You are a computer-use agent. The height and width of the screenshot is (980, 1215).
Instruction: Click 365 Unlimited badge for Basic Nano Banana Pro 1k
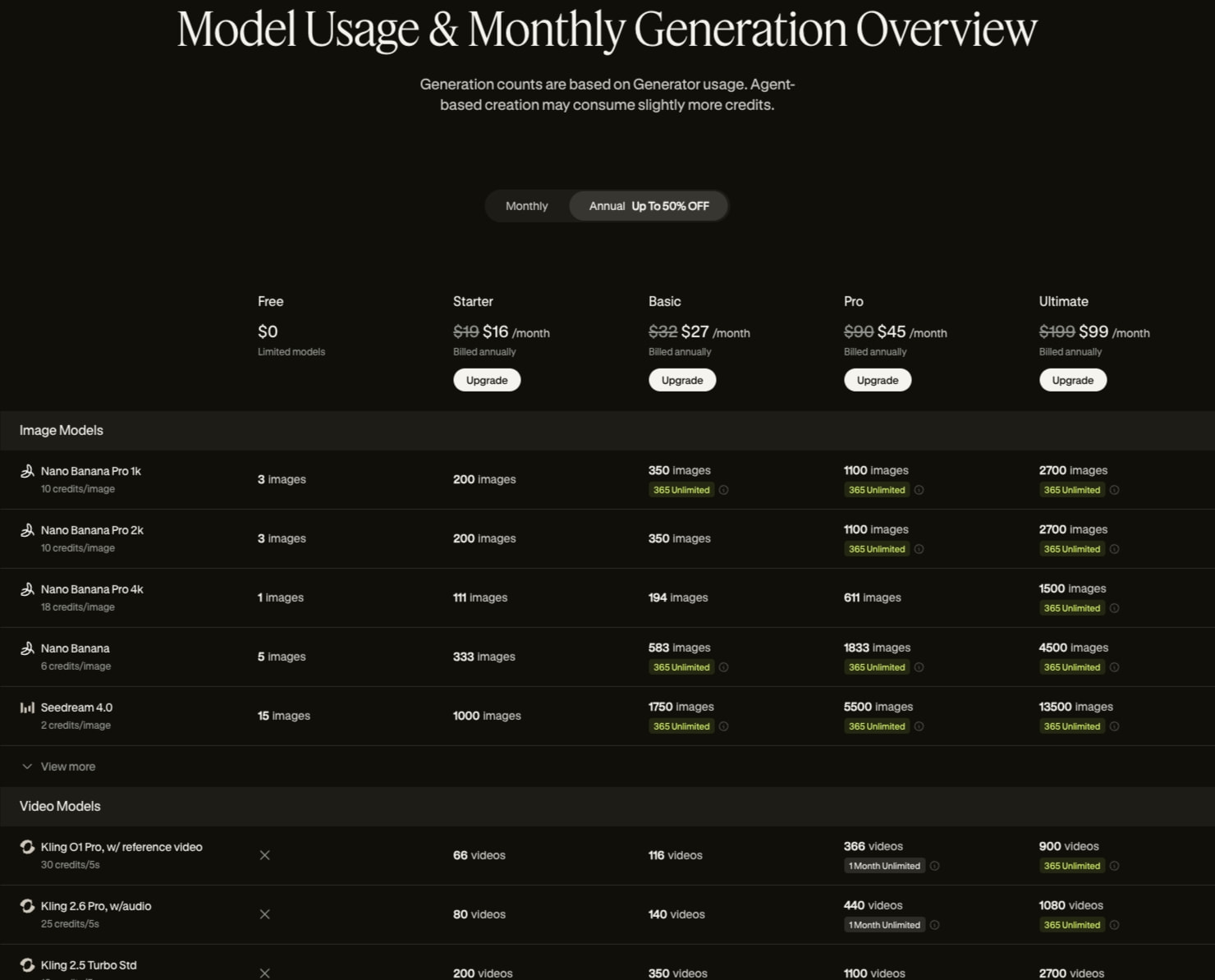tap(681, 490)
